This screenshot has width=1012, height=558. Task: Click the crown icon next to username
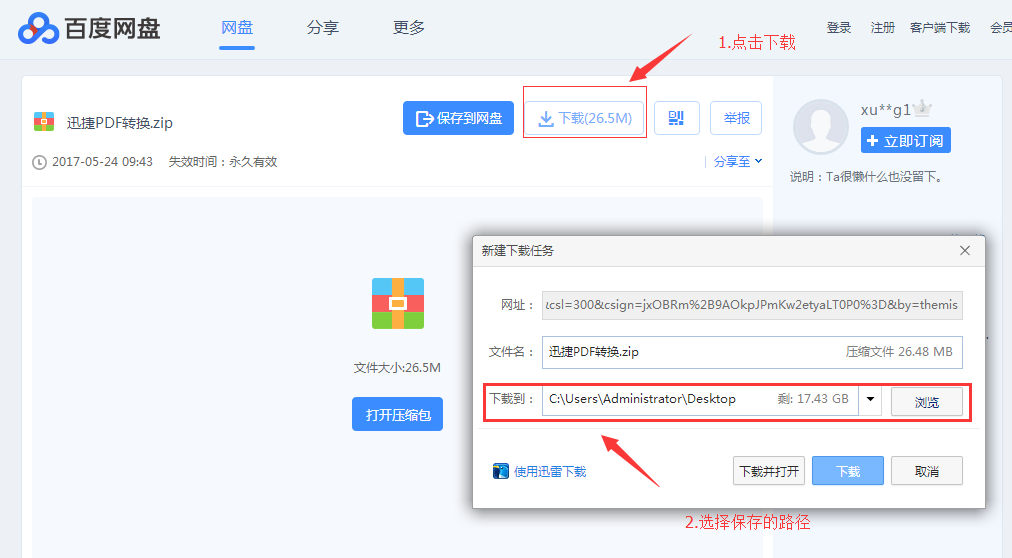click(923, 109)
